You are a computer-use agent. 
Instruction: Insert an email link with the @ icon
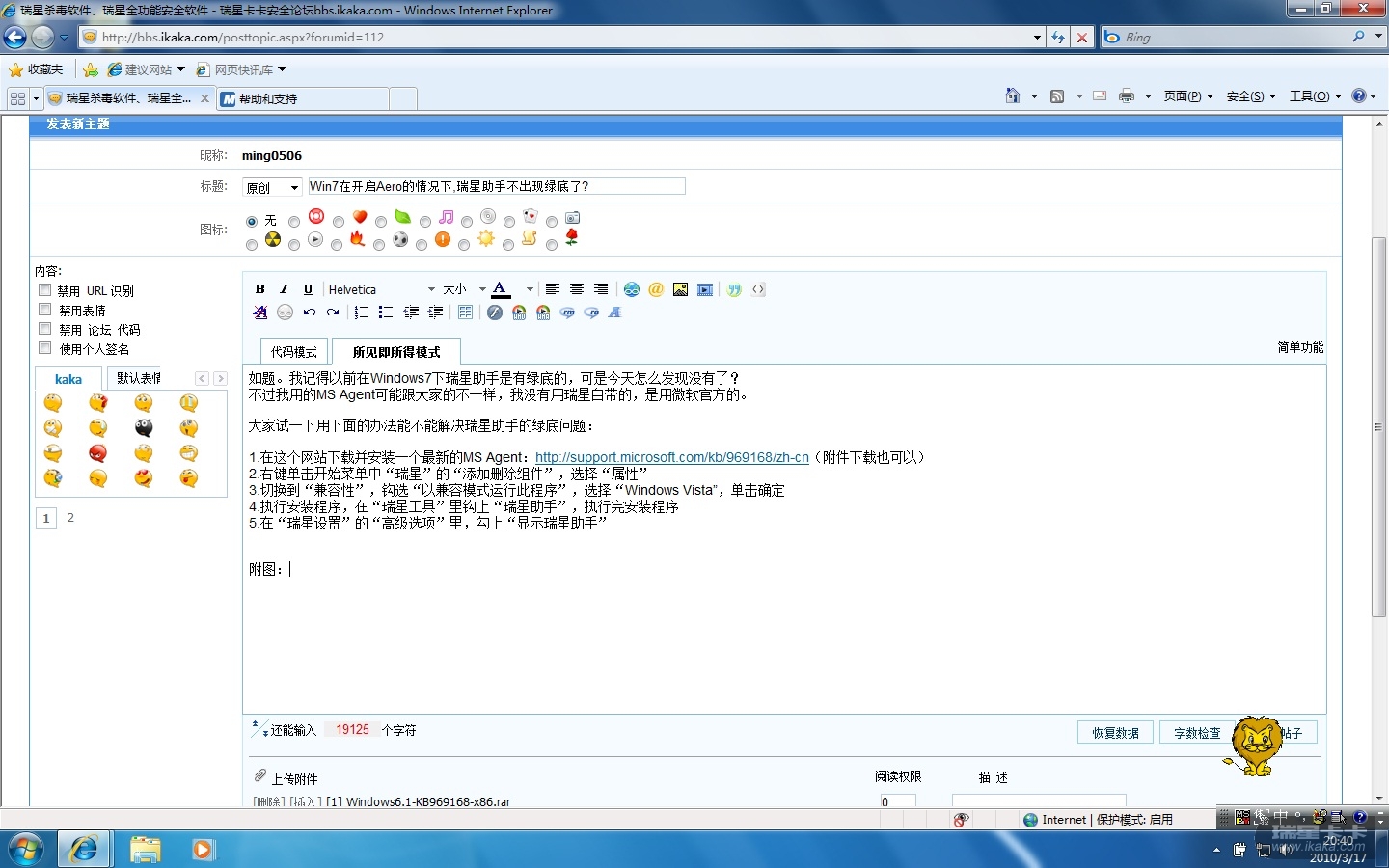(656, 289)
